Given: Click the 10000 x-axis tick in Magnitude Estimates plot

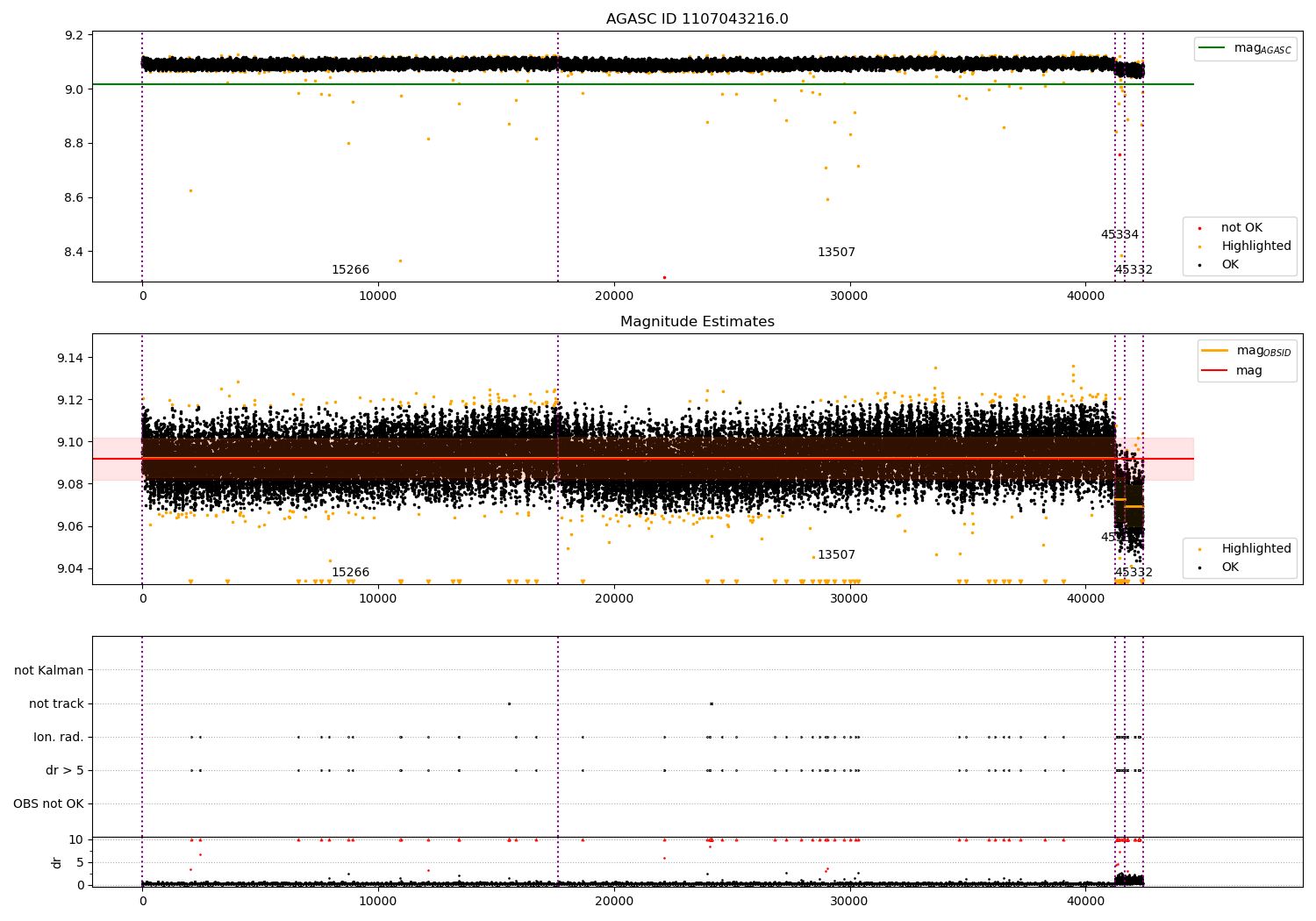Looking at the screenshot, I should coord(378,599).
